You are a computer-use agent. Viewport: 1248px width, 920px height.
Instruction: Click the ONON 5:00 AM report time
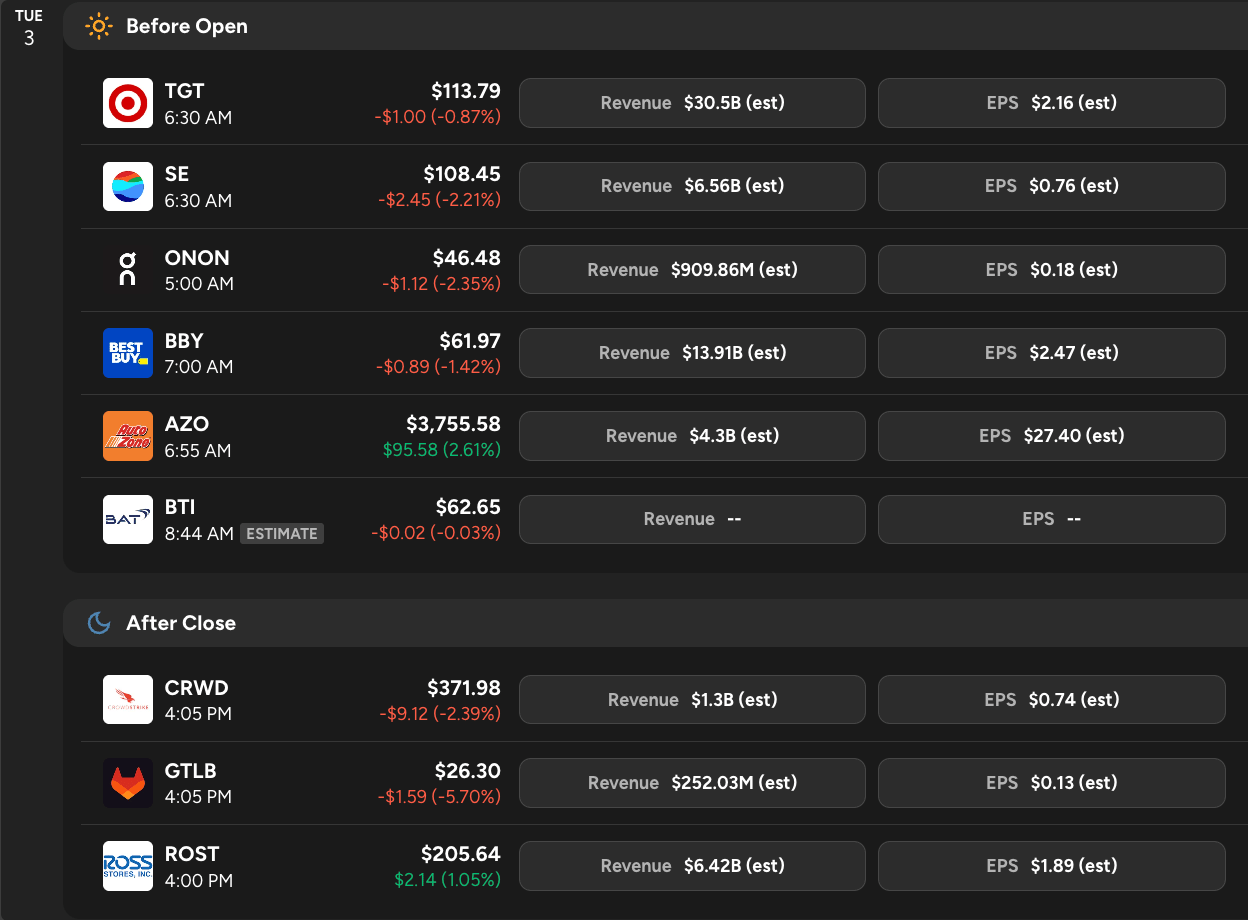tap(199, 284)
